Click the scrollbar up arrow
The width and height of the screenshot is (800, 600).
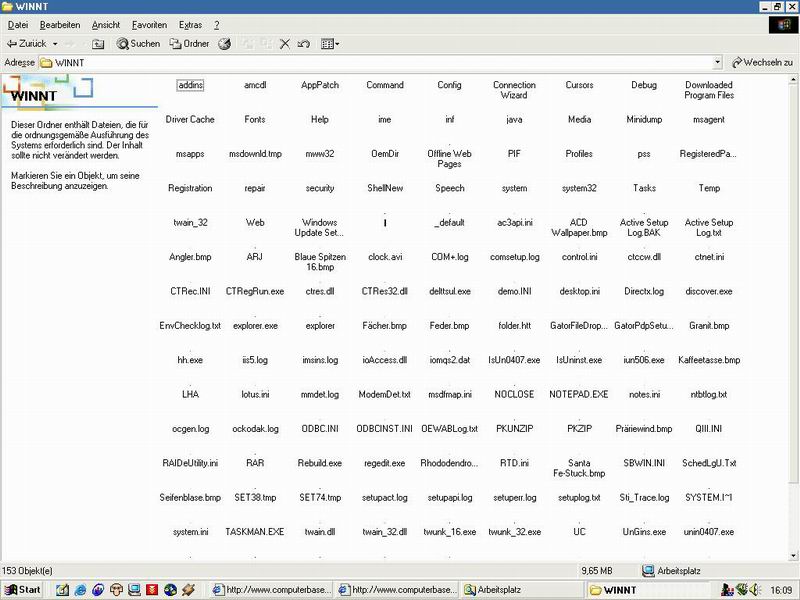point(793,80)
